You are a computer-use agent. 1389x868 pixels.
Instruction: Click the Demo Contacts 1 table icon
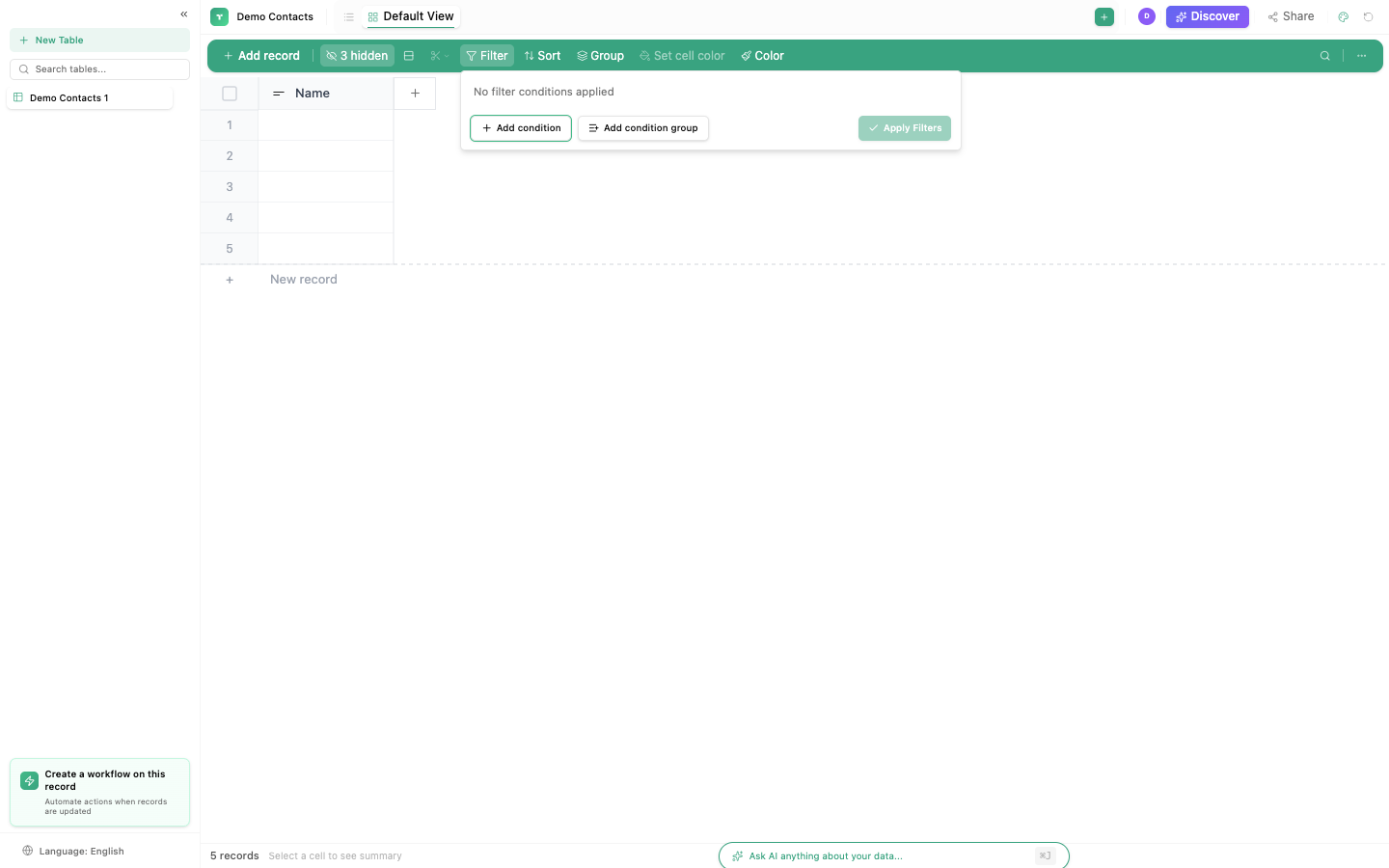pos(18,97)
